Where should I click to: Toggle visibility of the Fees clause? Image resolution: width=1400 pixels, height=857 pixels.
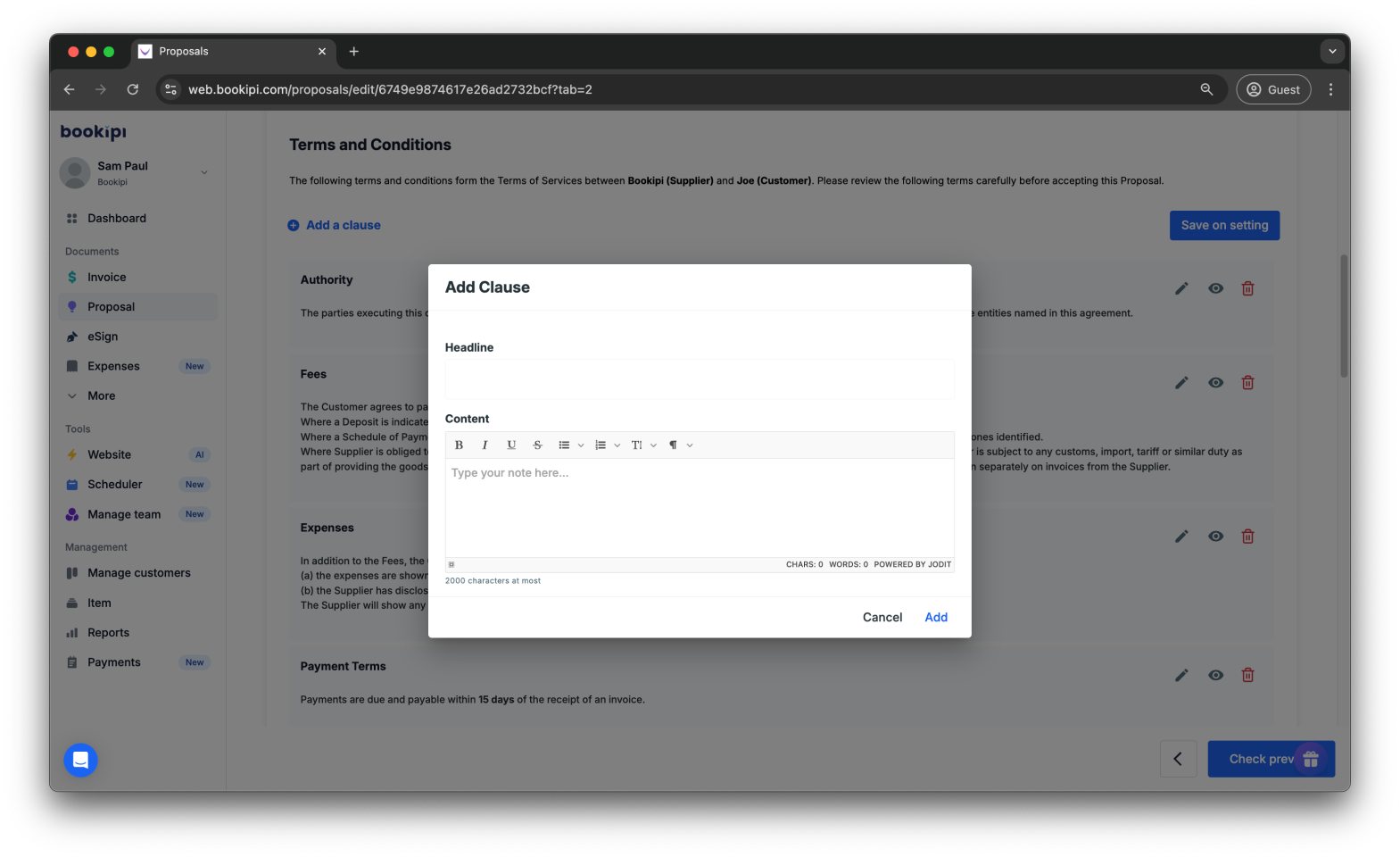1215,383
